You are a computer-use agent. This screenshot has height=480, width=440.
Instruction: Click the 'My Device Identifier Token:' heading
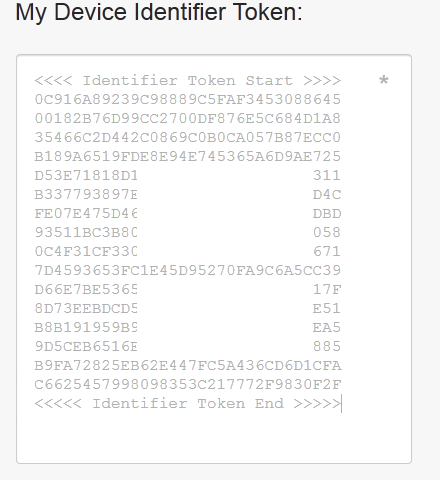pyautogui.click(x=159, y=12)
